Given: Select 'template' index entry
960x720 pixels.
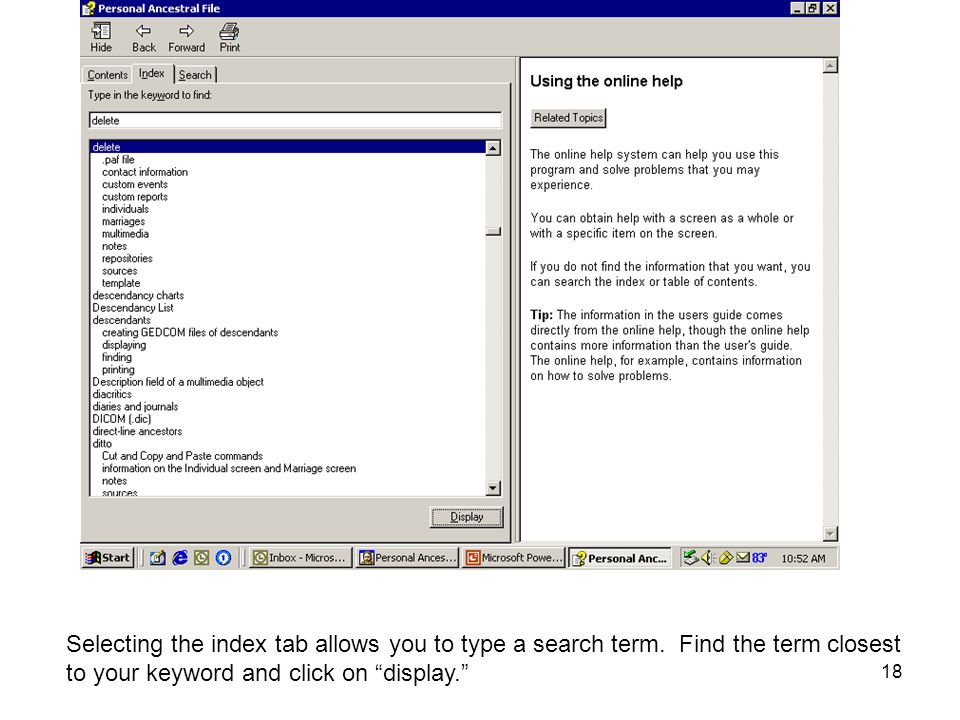Looking at the screenshot, I should (121, 283).
